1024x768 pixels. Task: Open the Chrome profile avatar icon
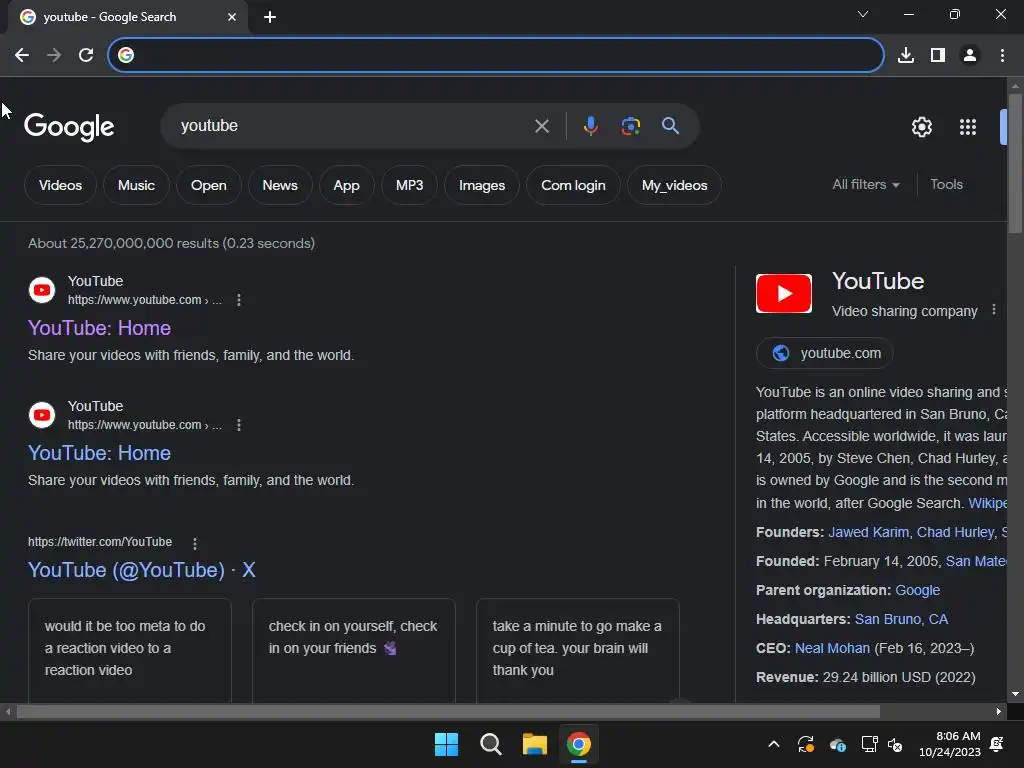[x=970, y=55]
